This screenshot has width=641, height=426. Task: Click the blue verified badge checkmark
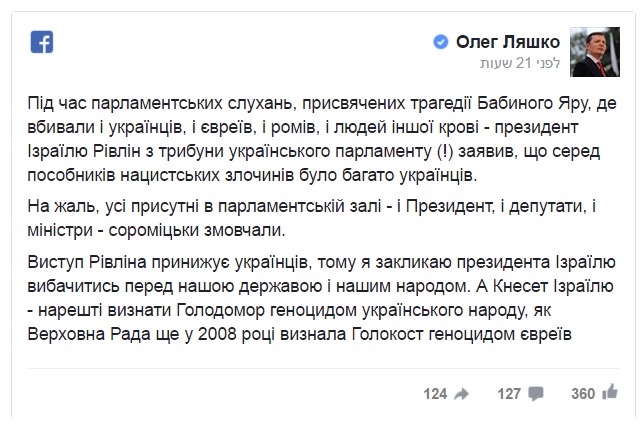coord(440,42)
